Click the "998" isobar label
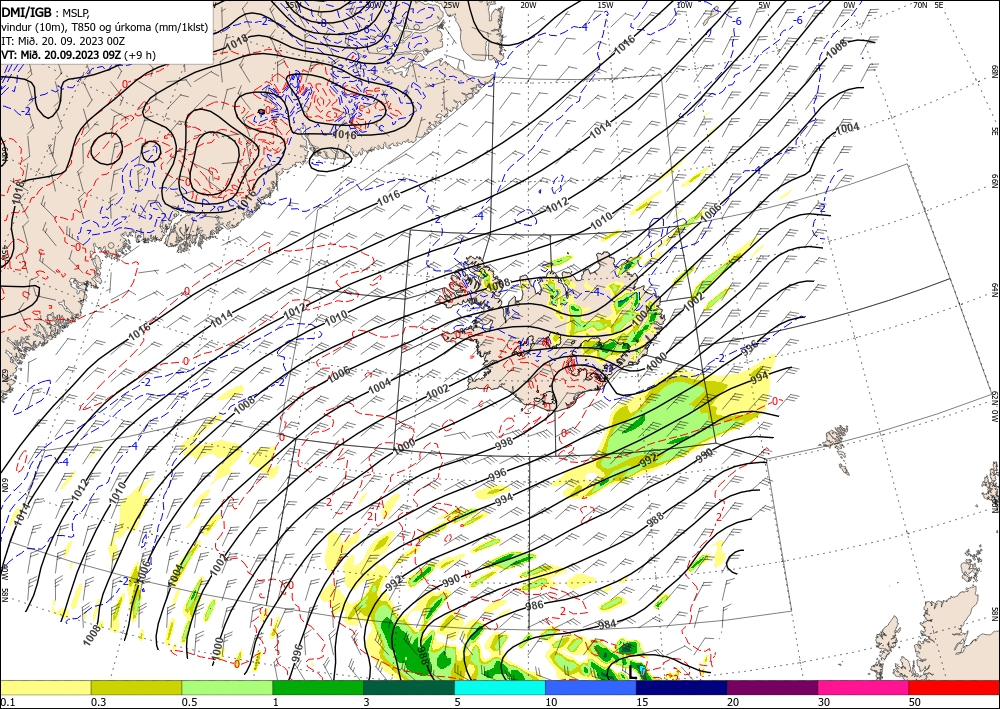Screen dimensions: 1000x709 pyautogui.click(x=504, y=441)
